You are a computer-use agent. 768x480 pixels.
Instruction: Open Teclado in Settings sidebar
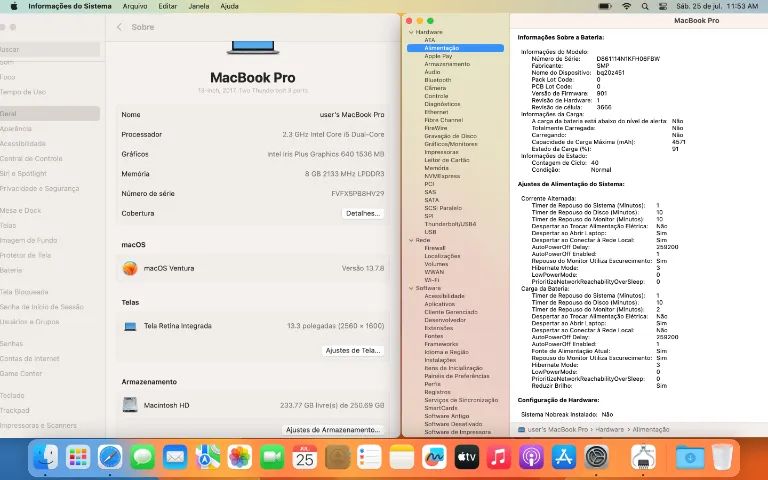(12, 395)
